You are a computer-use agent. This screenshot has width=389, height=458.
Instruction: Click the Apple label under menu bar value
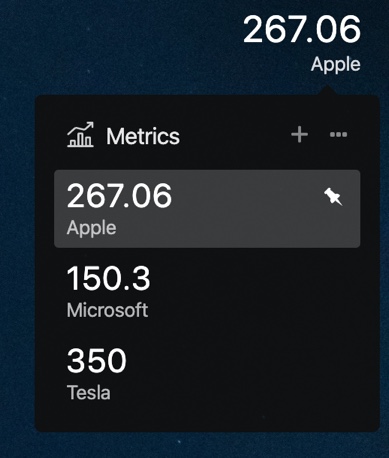coord(336,64)
